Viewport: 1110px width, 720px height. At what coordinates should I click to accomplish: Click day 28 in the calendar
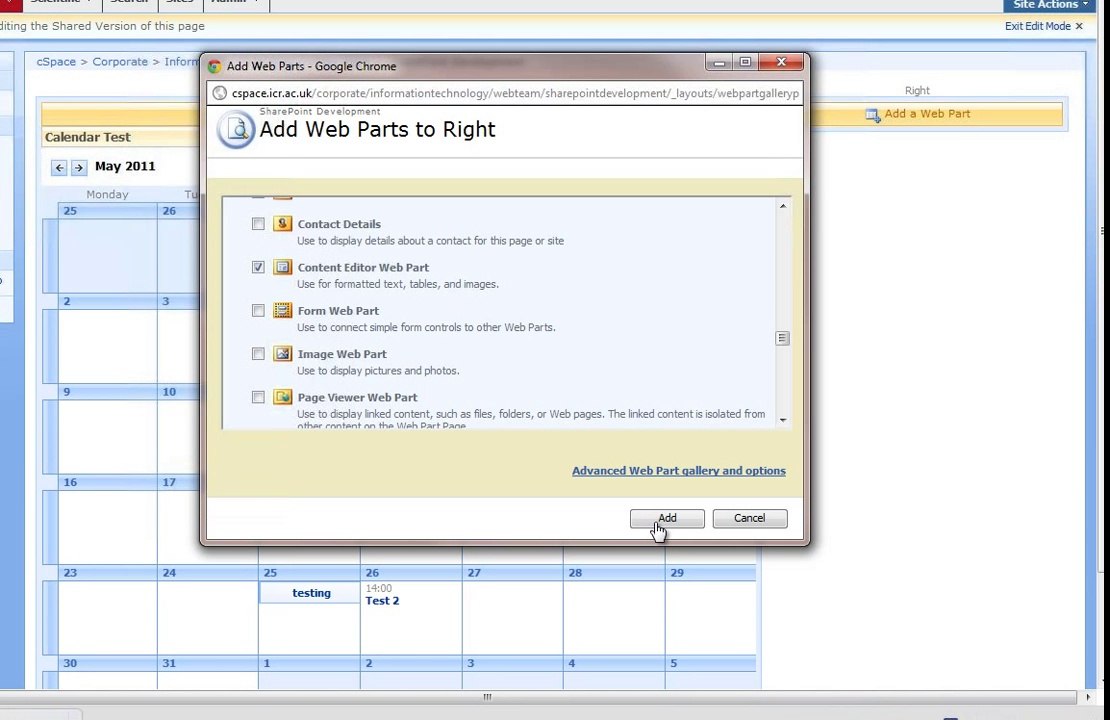click(x=576, y=573)
